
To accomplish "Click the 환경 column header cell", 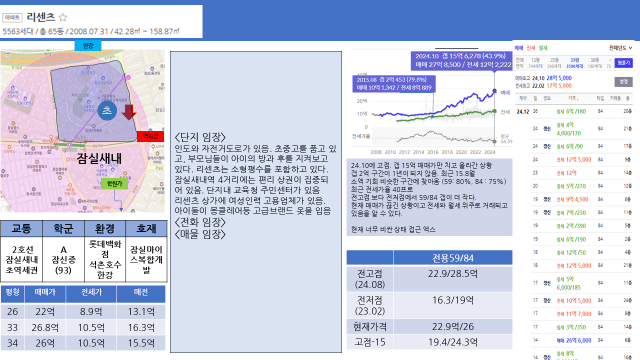I will pyautogui.click(x=105, y=229).
